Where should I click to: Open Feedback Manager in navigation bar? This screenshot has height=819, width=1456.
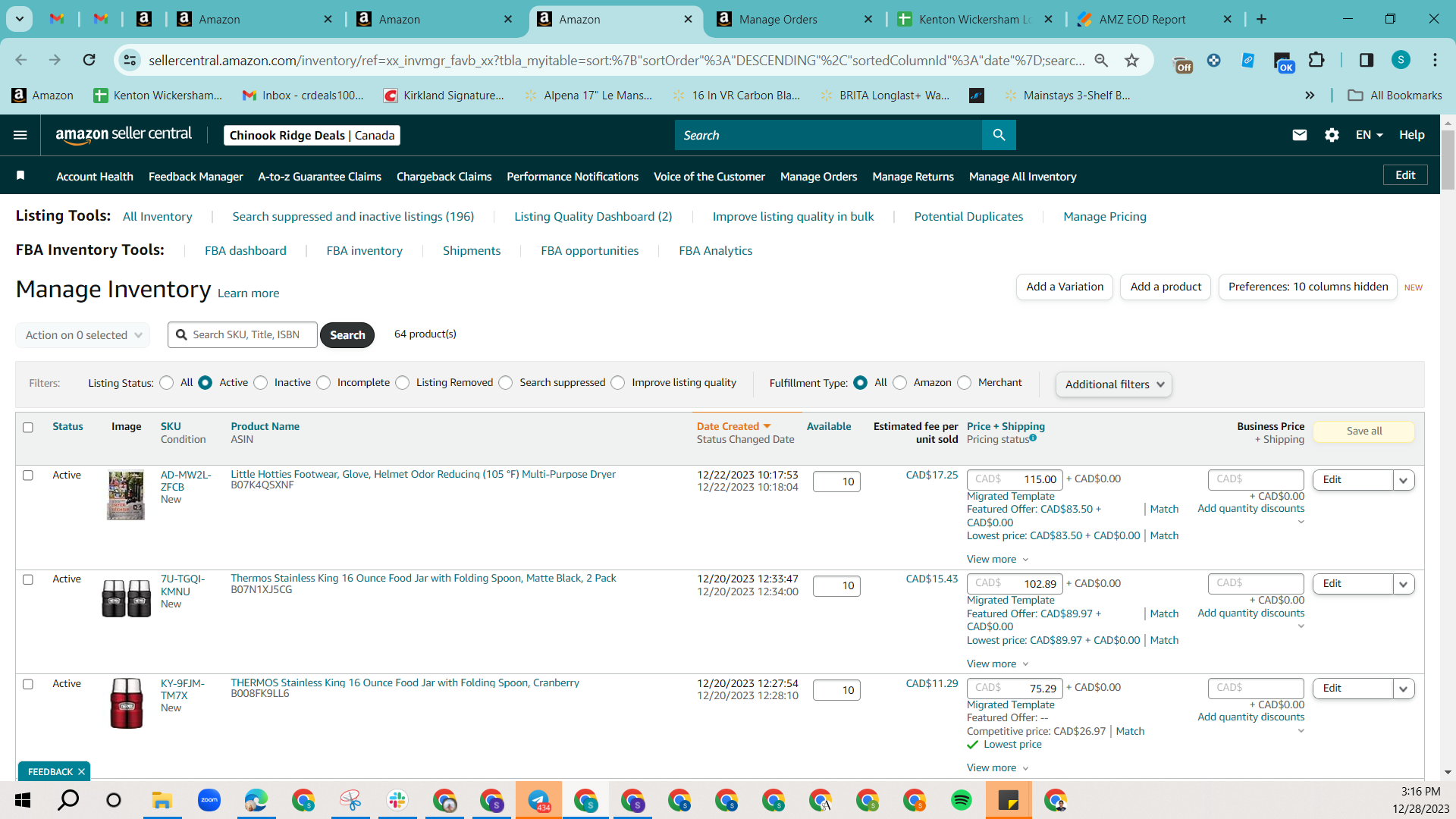coord(196,177)
